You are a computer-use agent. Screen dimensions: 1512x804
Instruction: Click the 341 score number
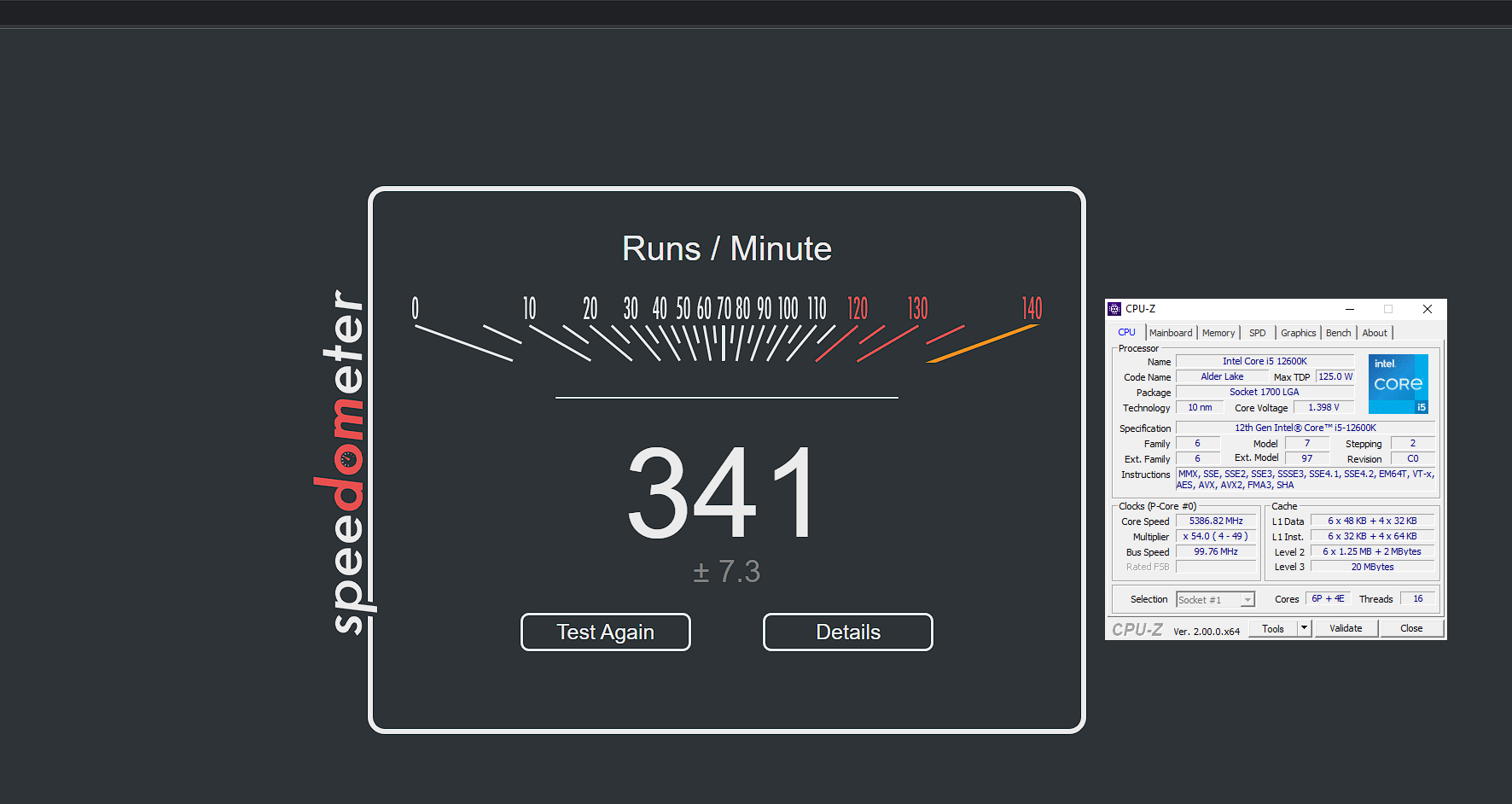[x=722, y=492]
